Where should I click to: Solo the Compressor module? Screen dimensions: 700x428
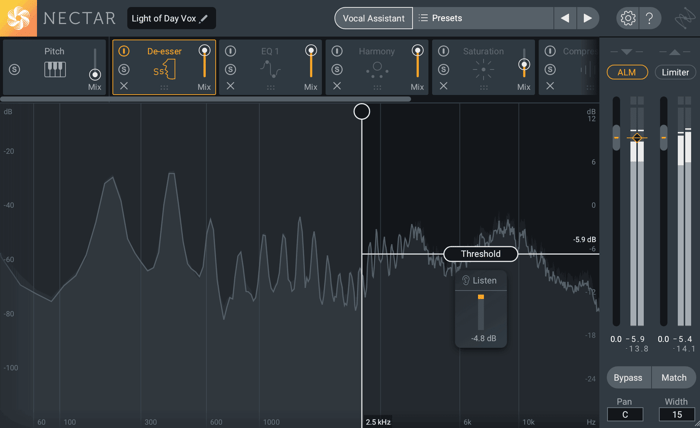pos(550,70)
